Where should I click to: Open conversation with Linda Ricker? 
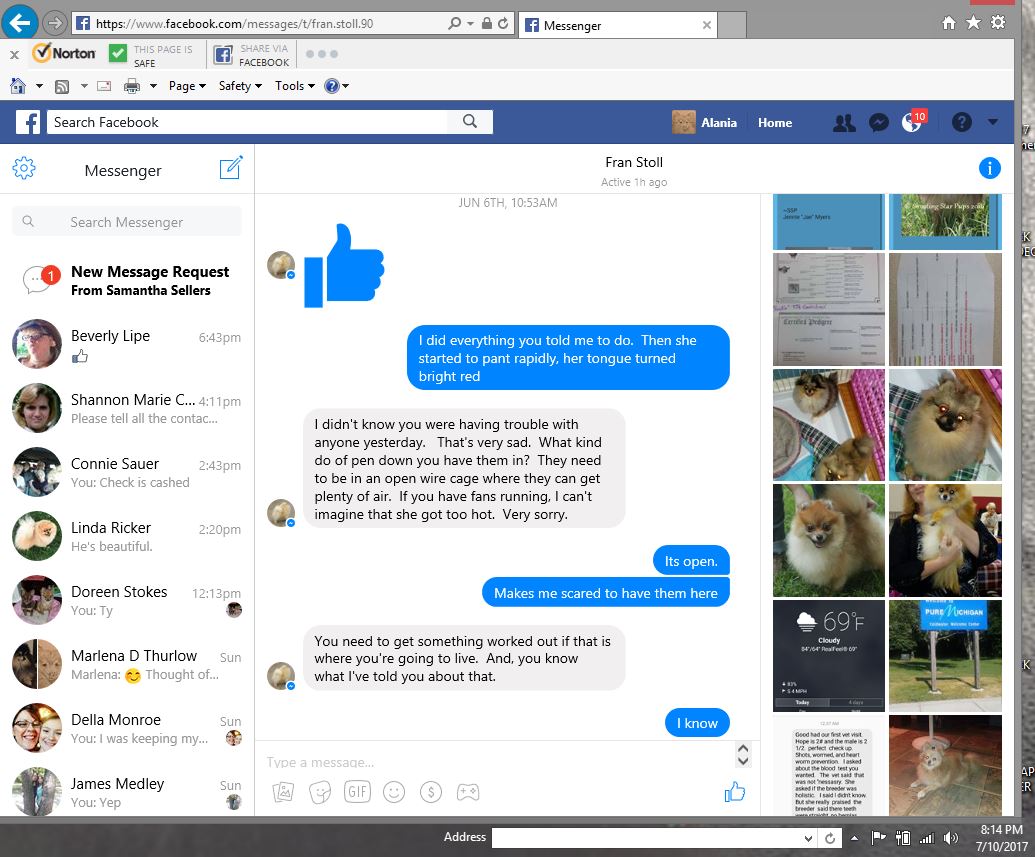pos(127,537)
